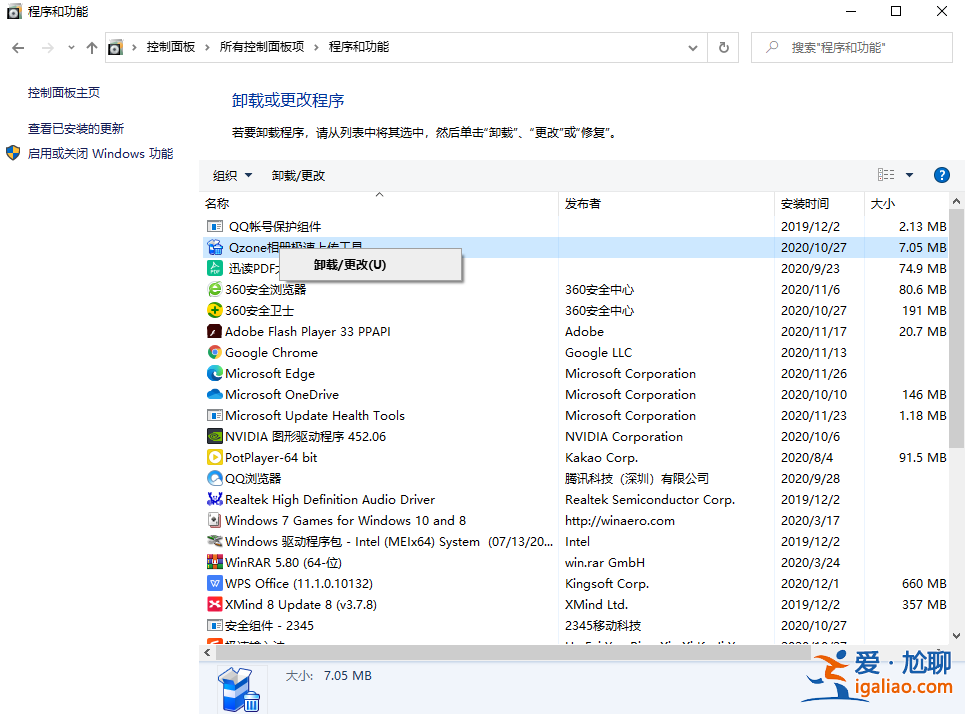Click the Google Chrome program icon
Screen dimensions: 965x714
[x=213, y=352]
